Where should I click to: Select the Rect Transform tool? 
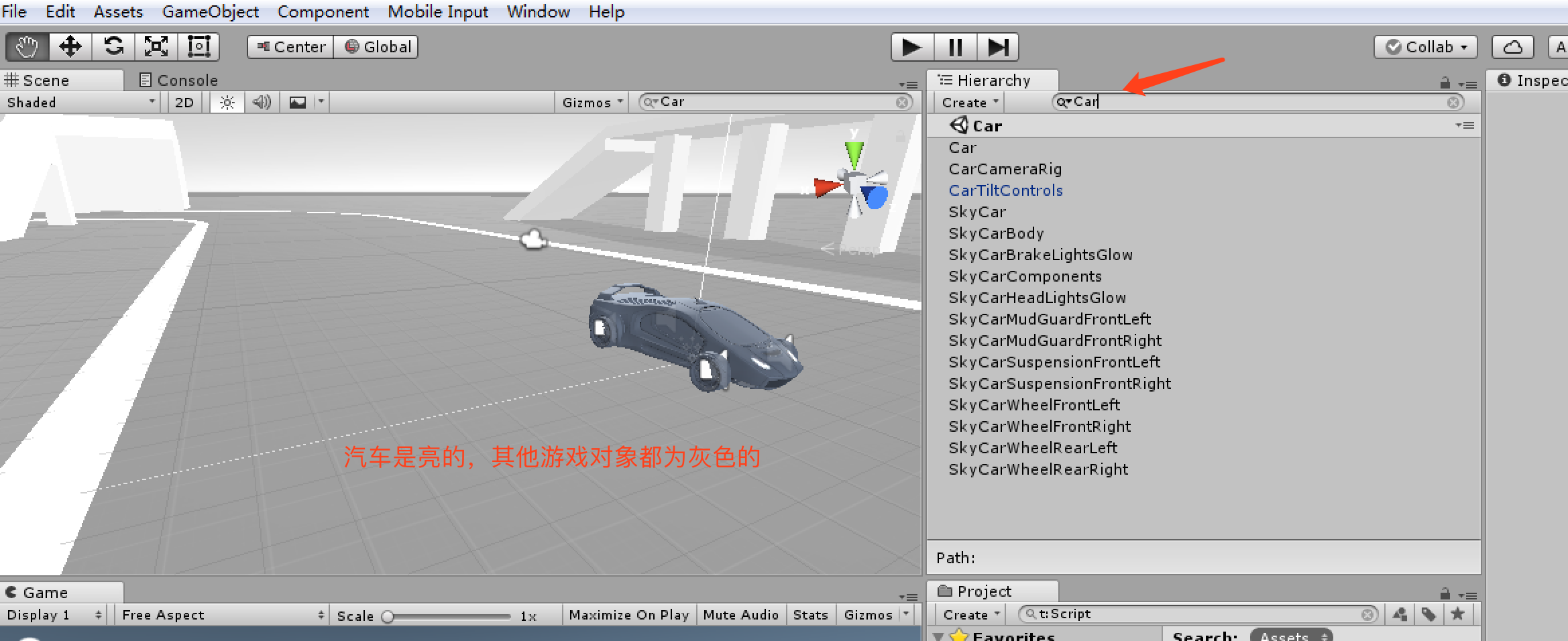pyautogui.click(x=199, y=46)
